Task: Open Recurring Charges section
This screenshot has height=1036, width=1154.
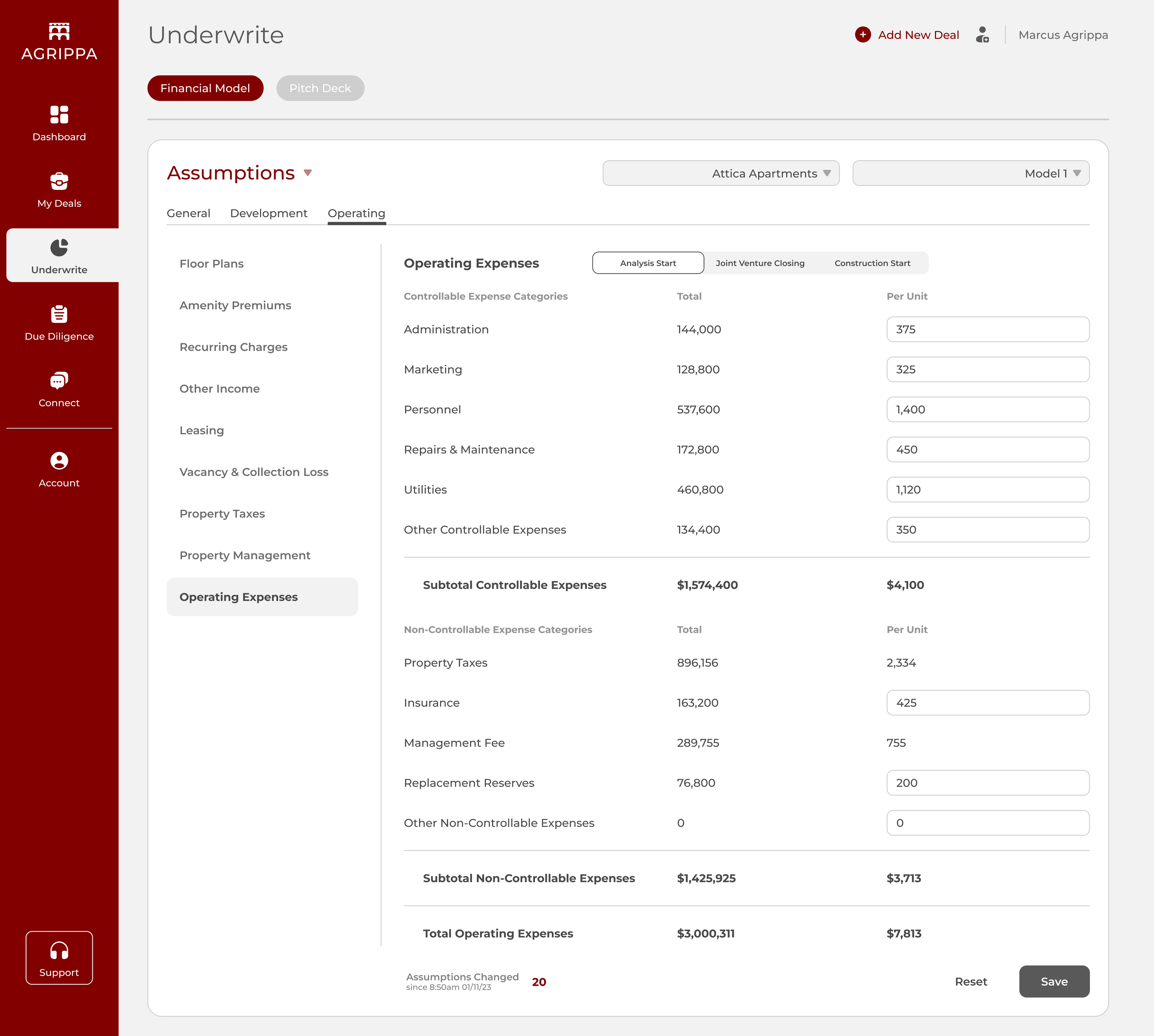Action: tap(234, 347)
